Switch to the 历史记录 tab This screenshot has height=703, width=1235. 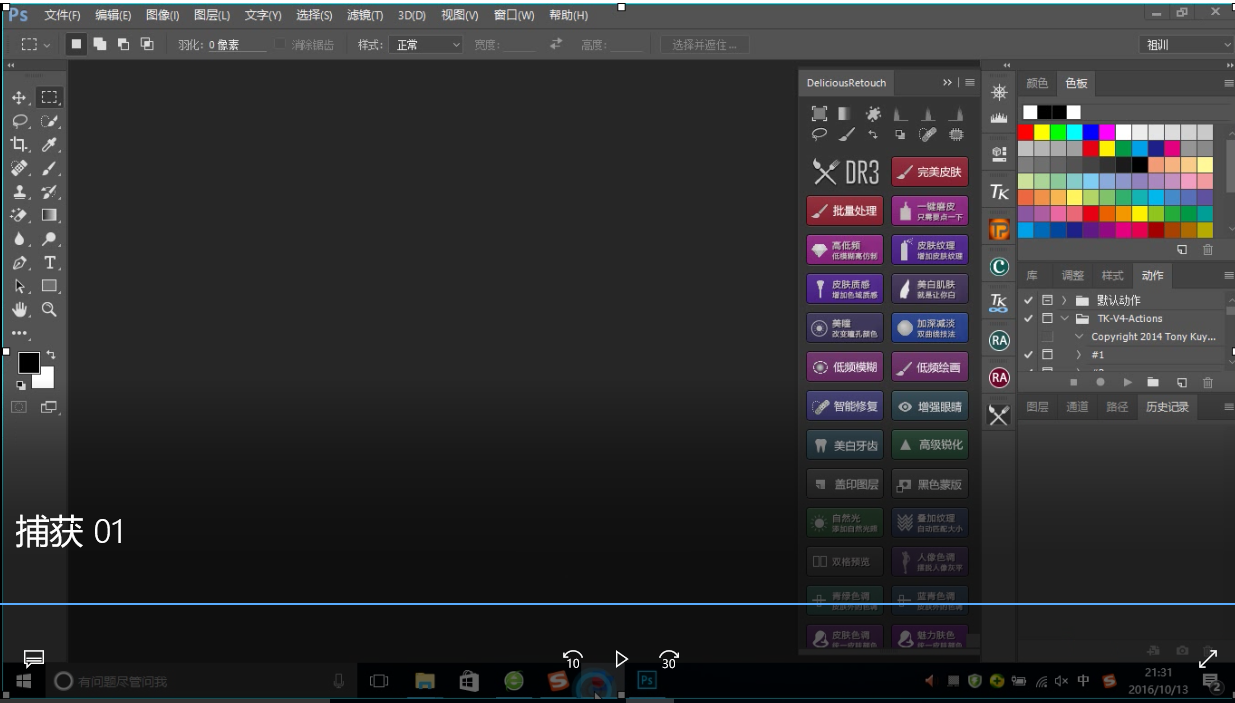(x=1166, y=407)
